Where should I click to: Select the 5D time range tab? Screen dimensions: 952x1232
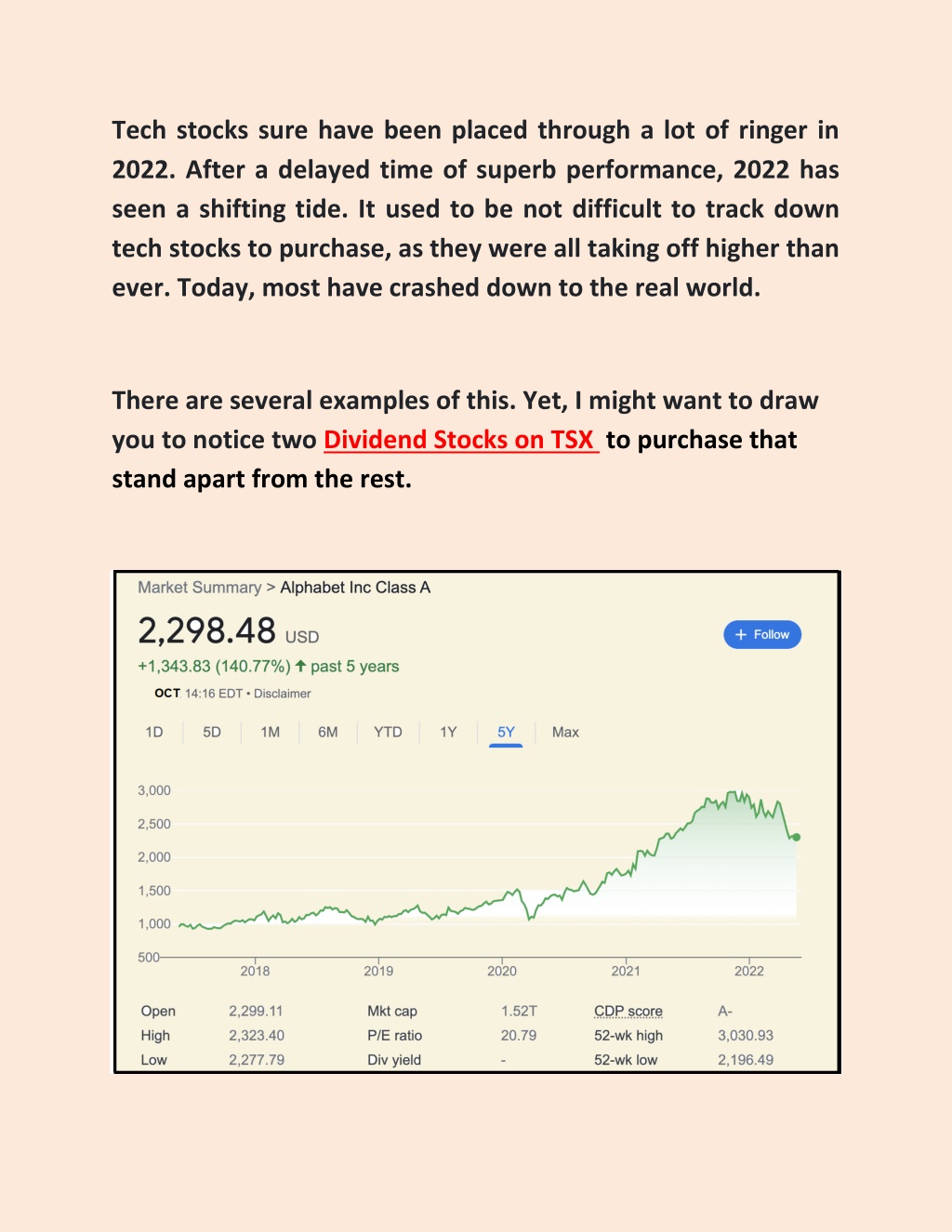point(212,732)
